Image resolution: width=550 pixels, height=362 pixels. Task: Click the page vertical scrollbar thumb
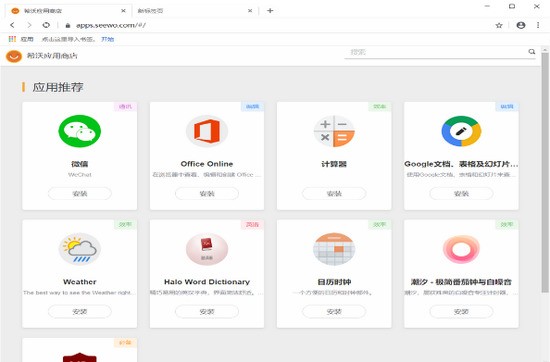click(545, 172)
